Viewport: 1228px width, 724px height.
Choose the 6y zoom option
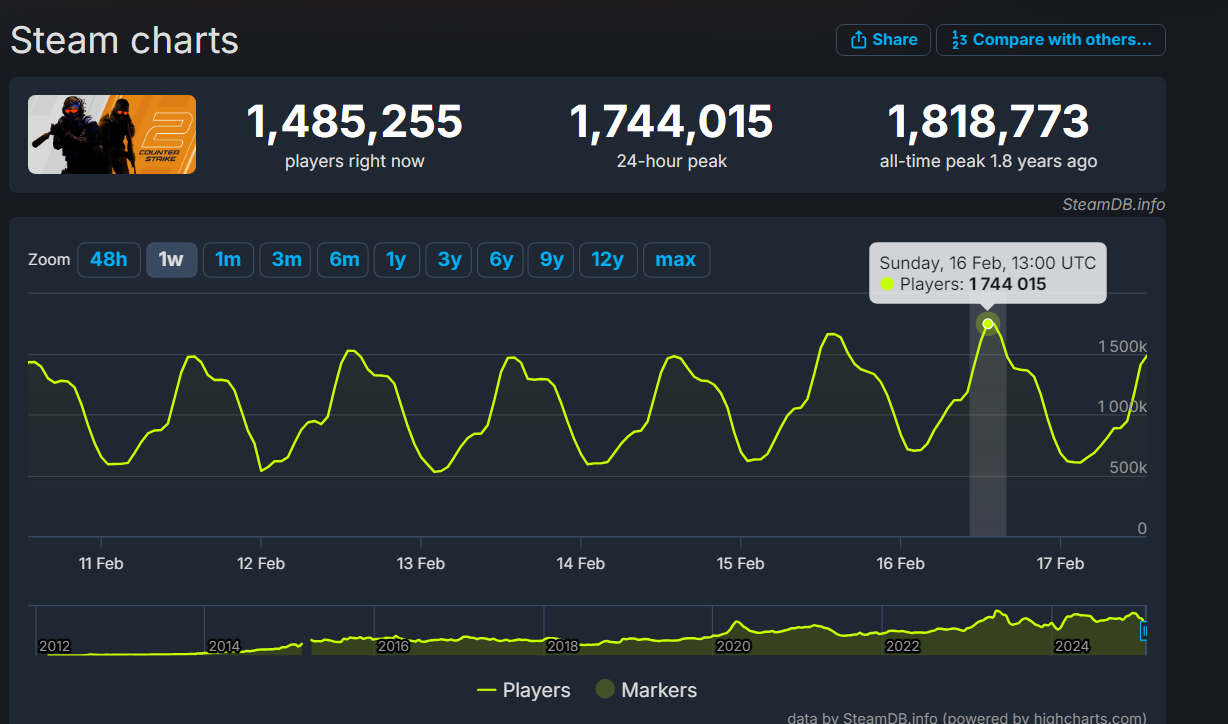coord(501,260)
